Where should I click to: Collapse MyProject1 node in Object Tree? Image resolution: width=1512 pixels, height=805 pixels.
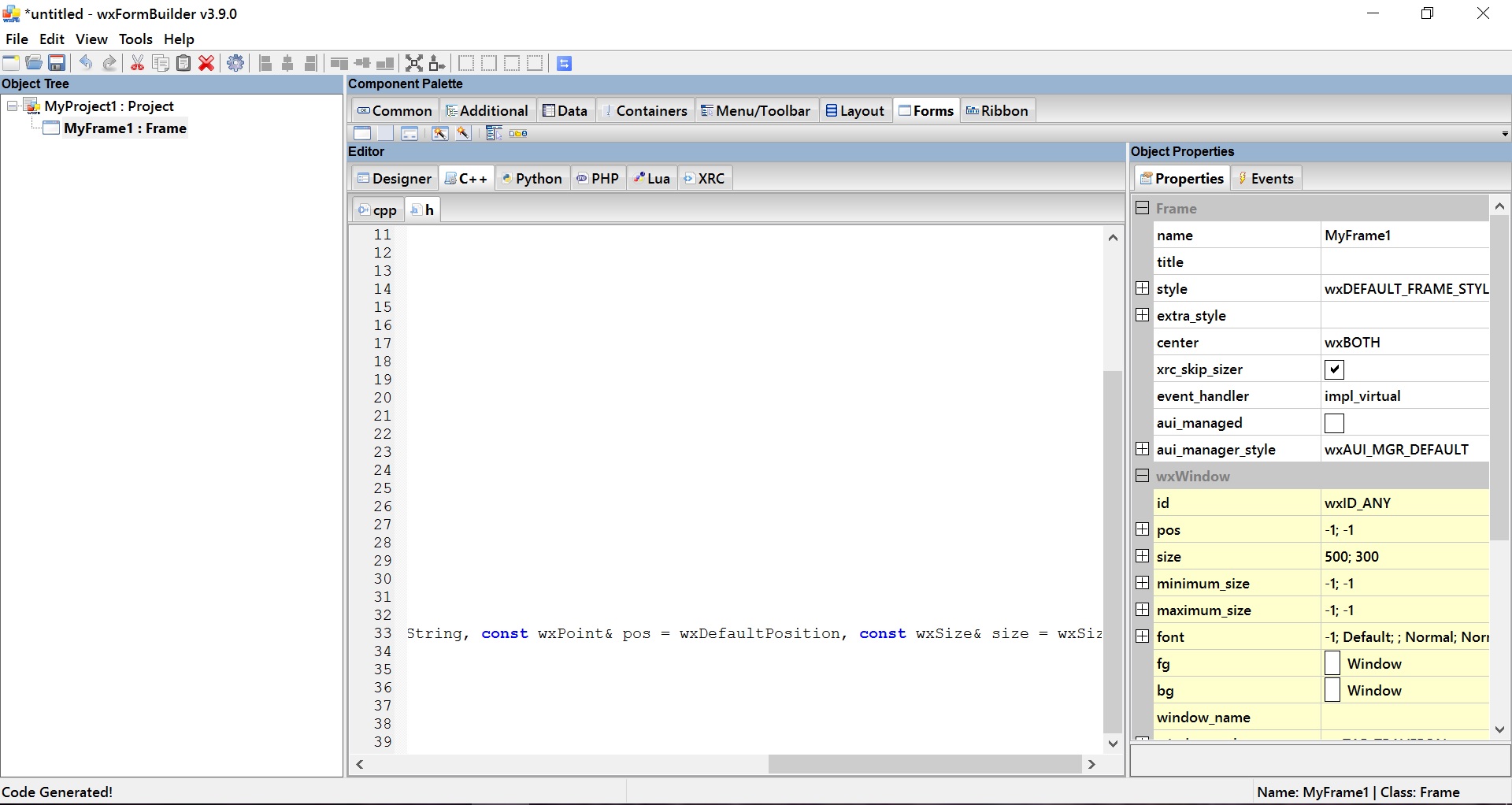point(13,106)
